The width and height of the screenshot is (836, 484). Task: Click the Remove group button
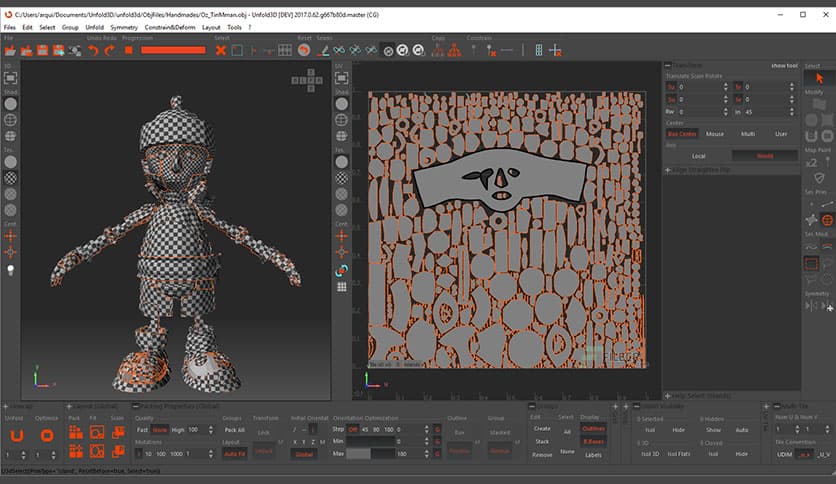(x=542, y=455)
